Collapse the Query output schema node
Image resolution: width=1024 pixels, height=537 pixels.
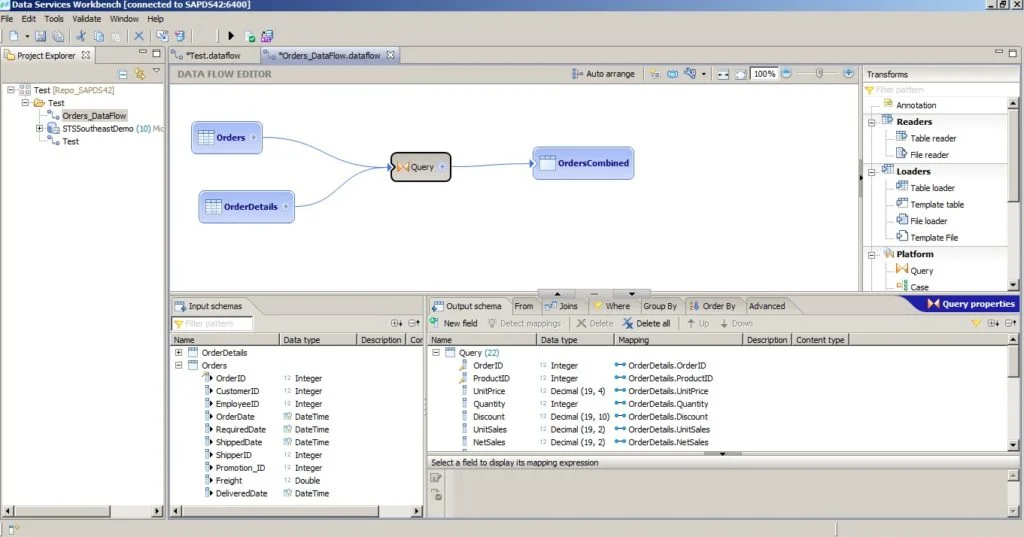[436, 353]
